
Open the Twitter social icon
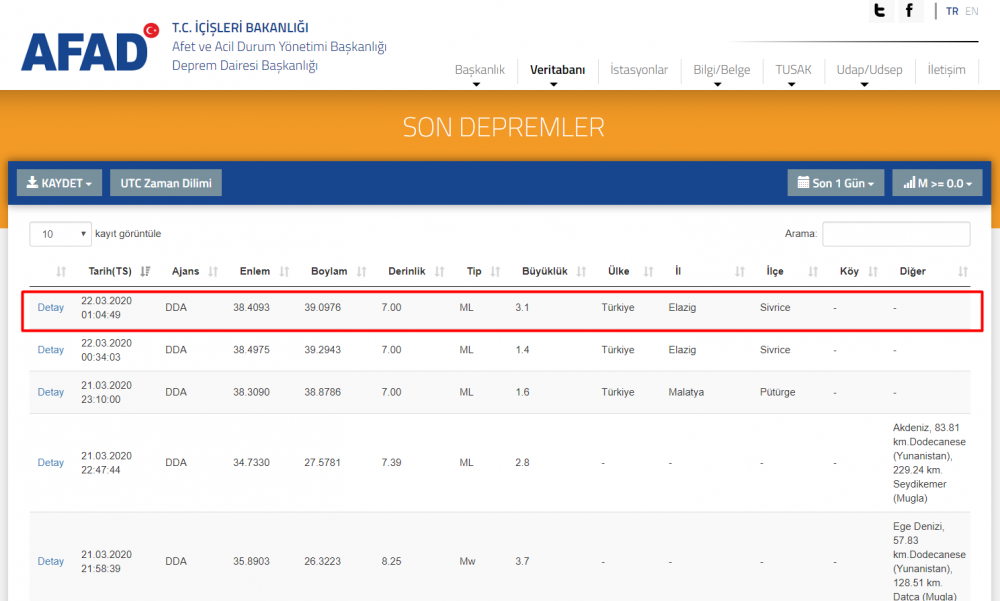[x=879, y=11]
